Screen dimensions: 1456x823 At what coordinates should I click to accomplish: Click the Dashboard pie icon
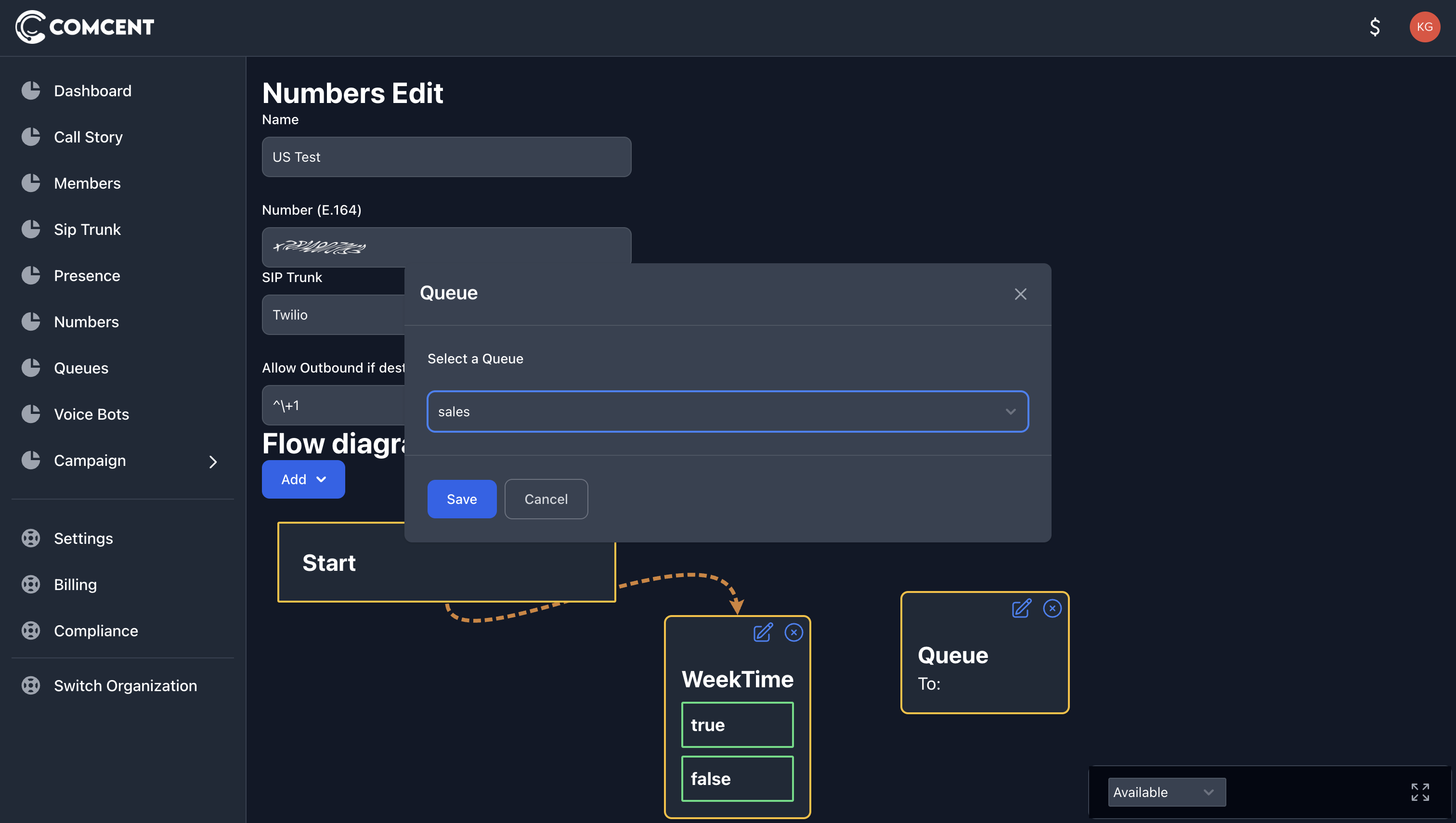pyautogui.click(x=30, y=90)
